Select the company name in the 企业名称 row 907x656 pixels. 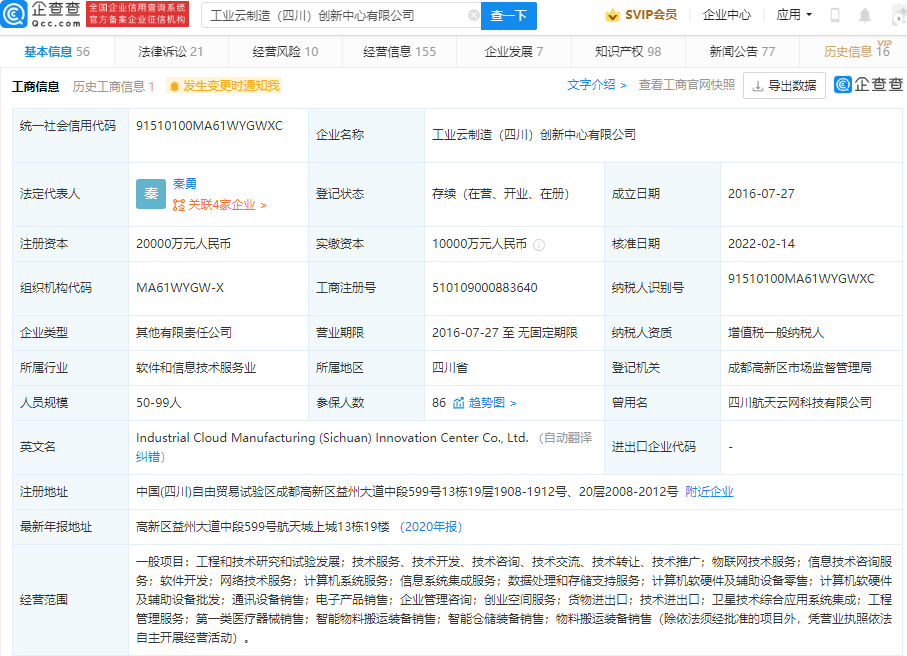(534, 135)
